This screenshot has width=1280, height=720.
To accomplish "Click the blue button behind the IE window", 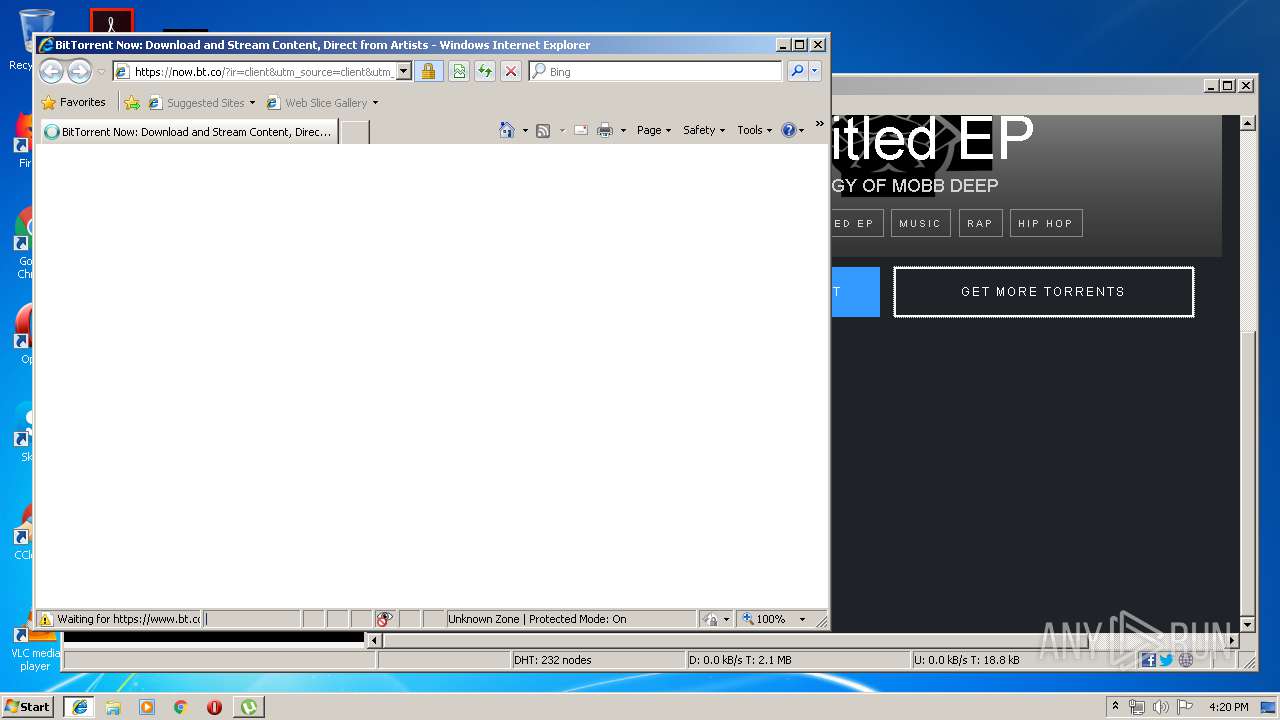I will (855, 292).
